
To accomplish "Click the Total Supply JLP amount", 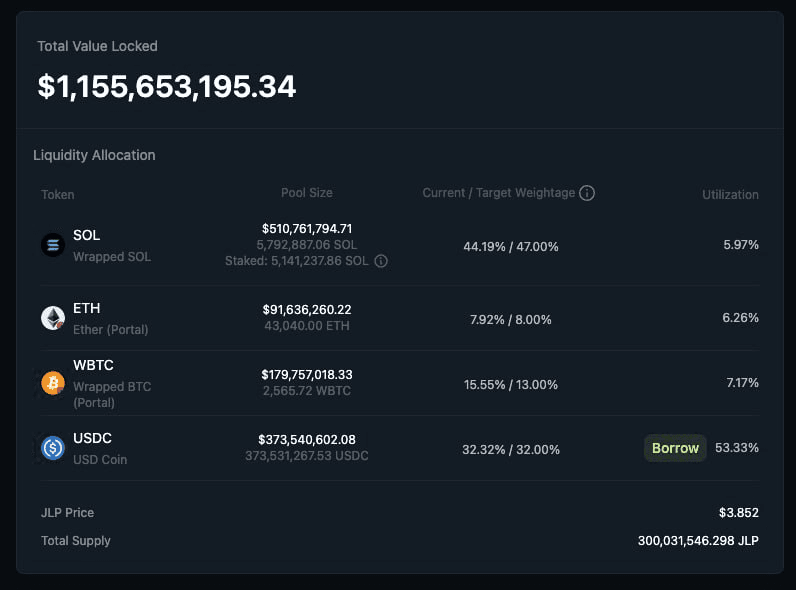I will [698, 541].
